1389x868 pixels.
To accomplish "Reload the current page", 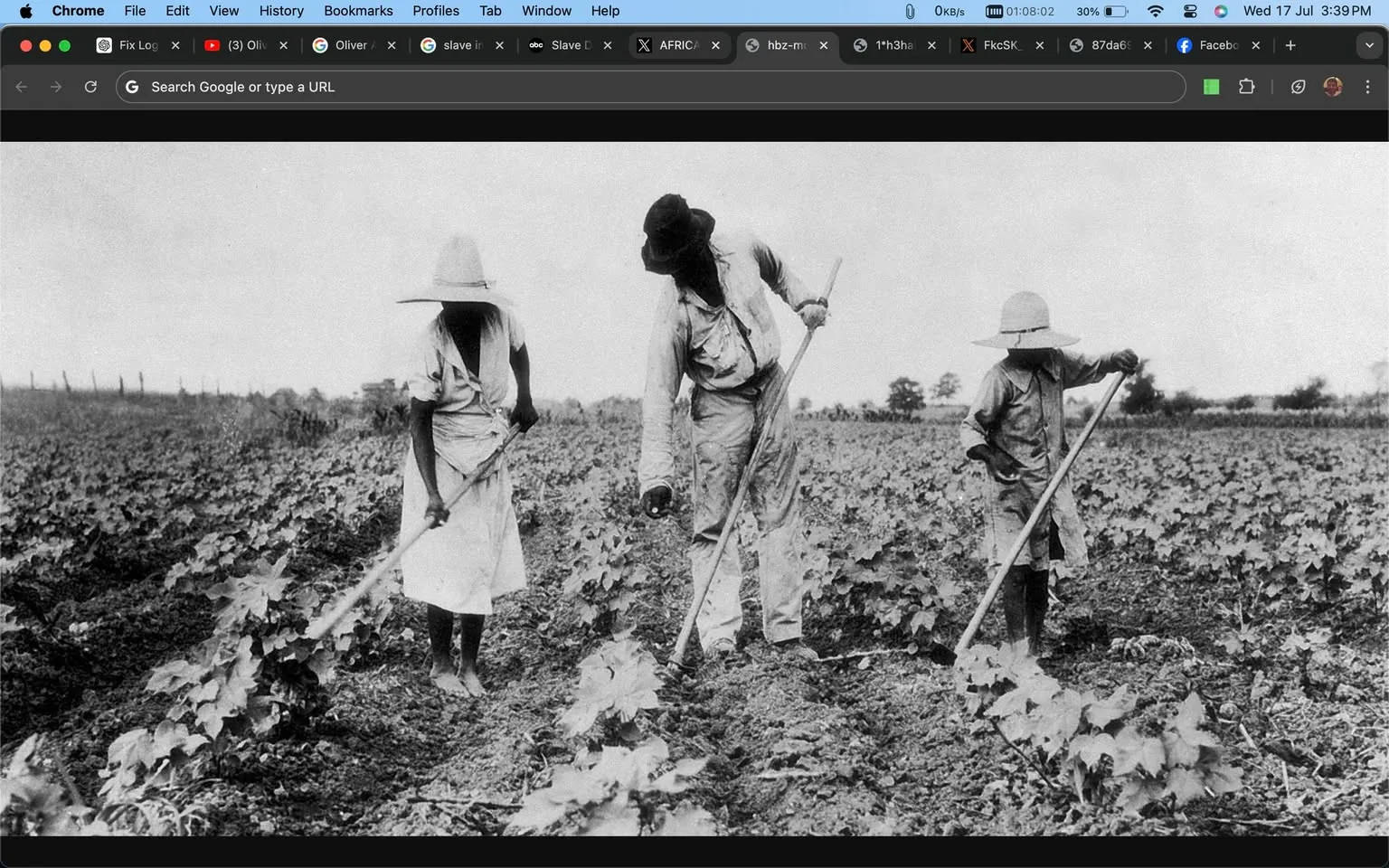I will tap(90, 86).
